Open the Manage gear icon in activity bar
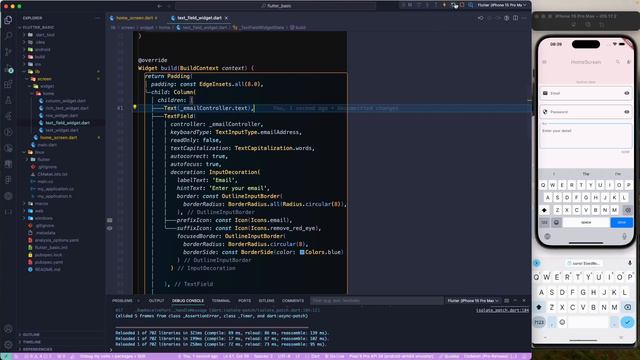Viewport: 640px width, 360px height. click(x=8, y=344)
